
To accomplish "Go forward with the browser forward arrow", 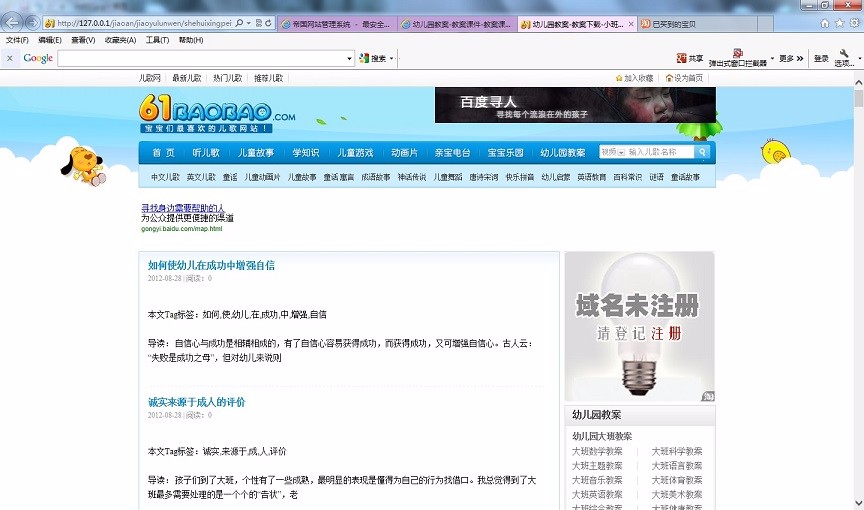I will tap(33, 23).
